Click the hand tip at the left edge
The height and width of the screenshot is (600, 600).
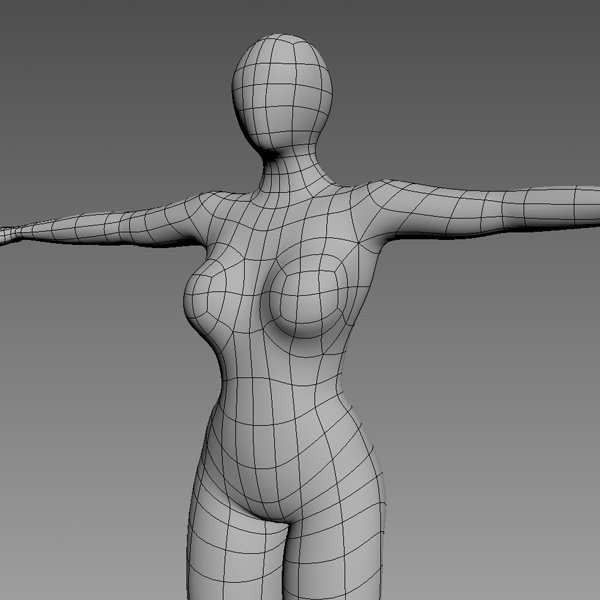5,235
